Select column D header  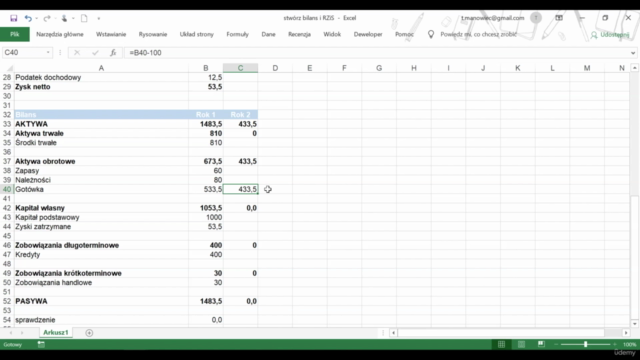tap(275, 68)
